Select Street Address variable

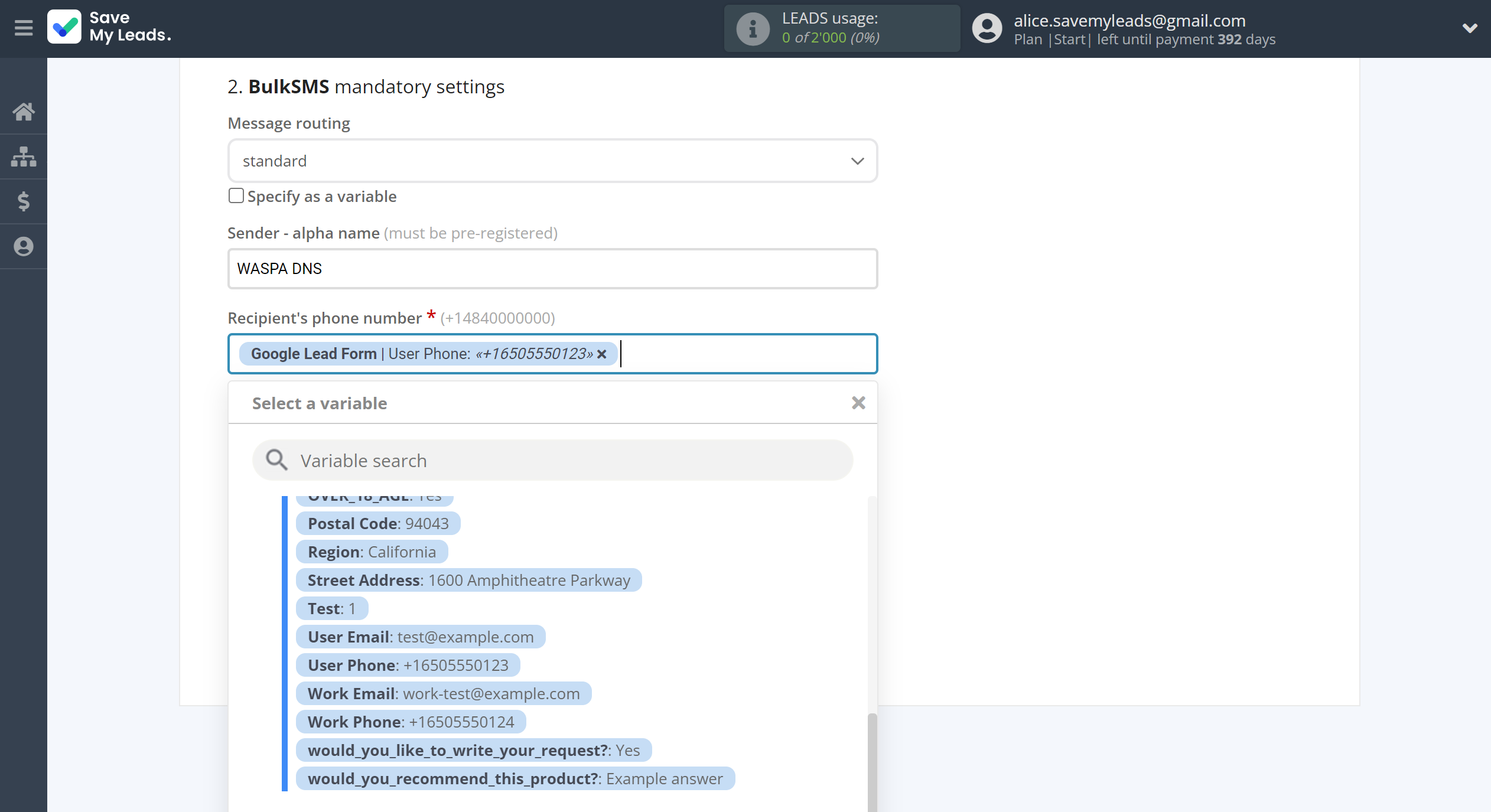tap(469, 581)
